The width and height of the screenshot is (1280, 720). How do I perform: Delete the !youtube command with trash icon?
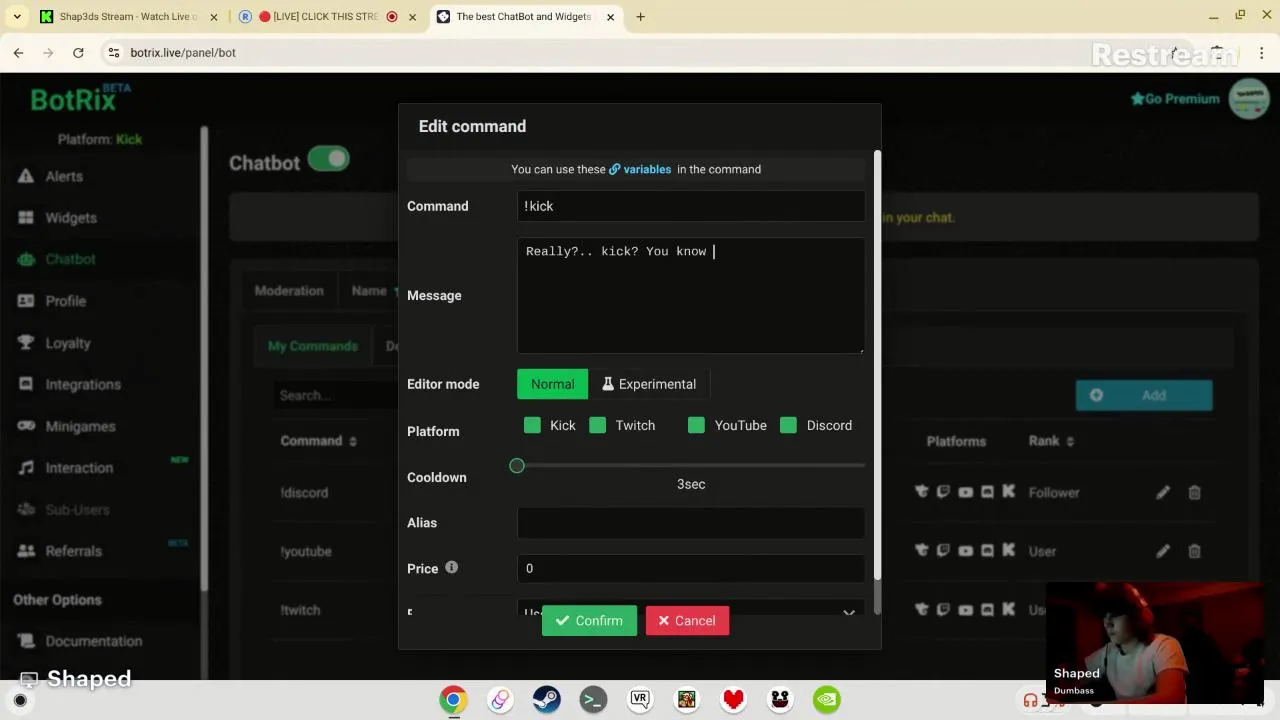pyautogui.click(x=1194, y=551)
